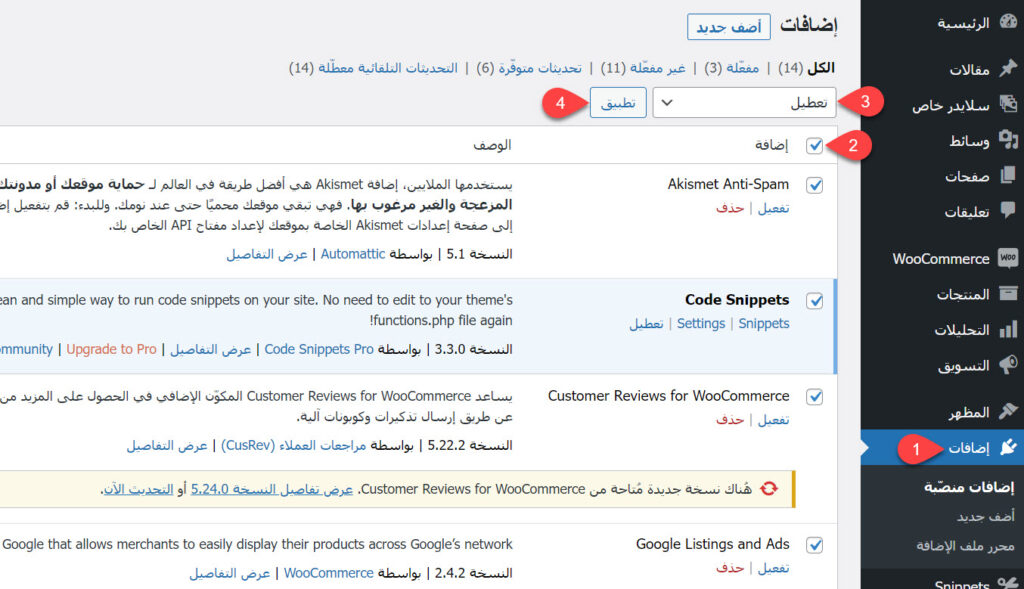Screen dimensions: 1024x589
Task: Open أضف جديد submenu item in sidebar
Action: (985, 516)
